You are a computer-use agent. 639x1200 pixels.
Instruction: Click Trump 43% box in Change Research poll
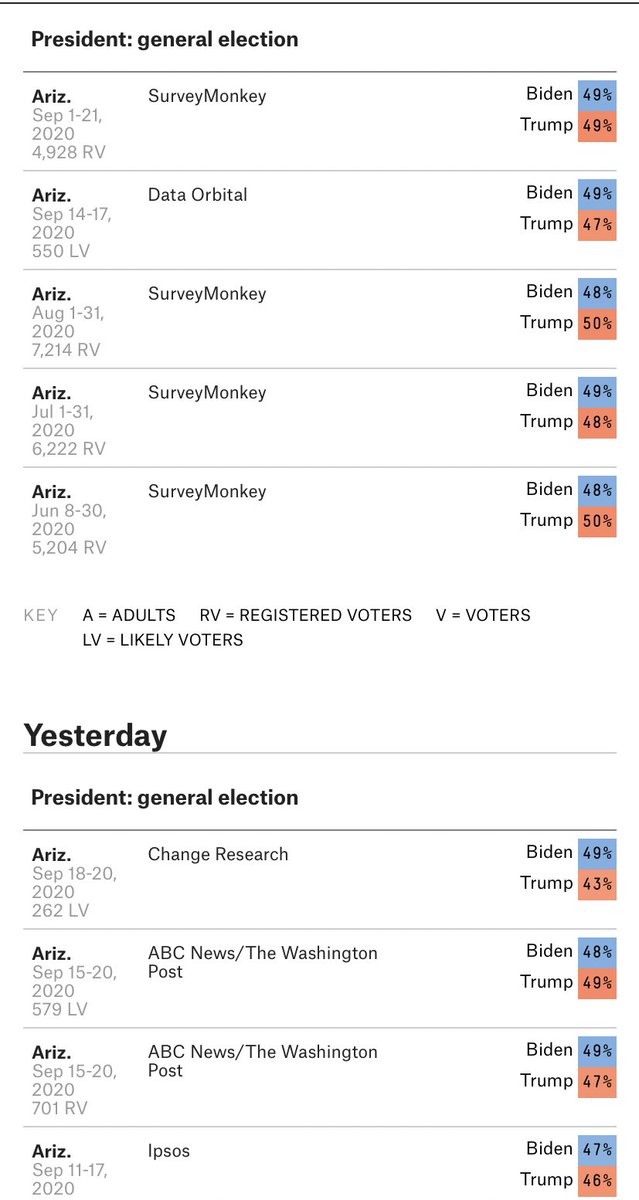(597, 884)
